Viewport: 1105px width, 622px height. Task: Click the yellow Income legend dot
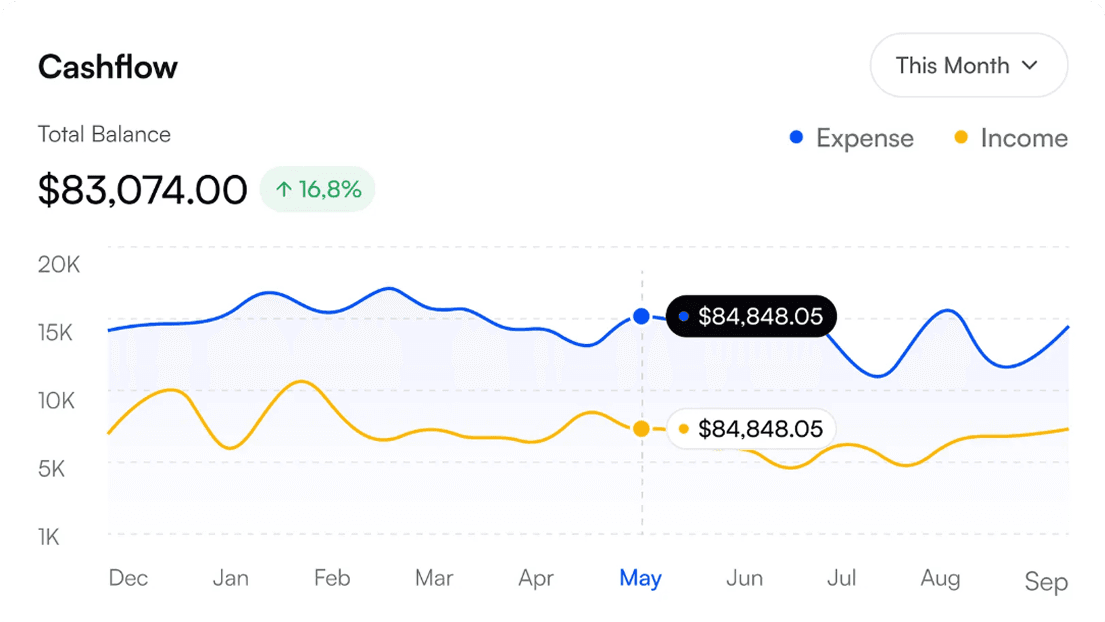pos(961,137)
